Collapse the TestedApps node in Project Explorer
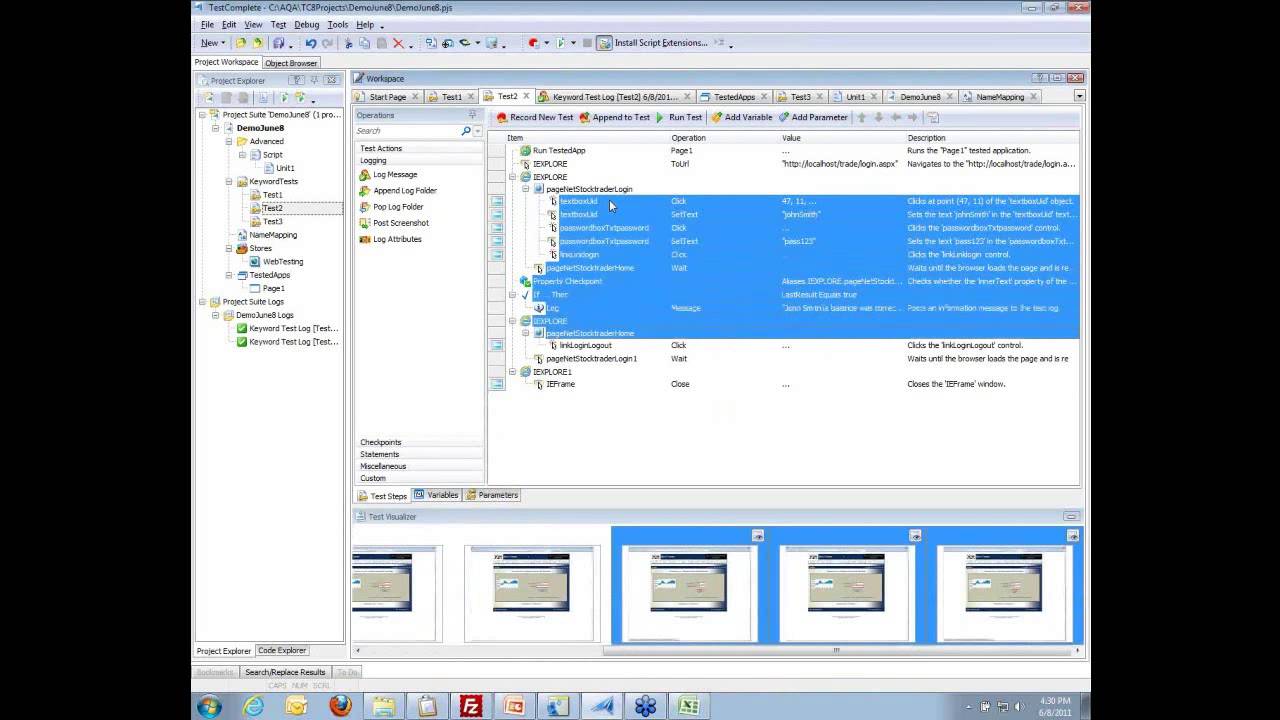Image resolution: width=1280 pixels, height=720 pixels. (x=229, y=275)
